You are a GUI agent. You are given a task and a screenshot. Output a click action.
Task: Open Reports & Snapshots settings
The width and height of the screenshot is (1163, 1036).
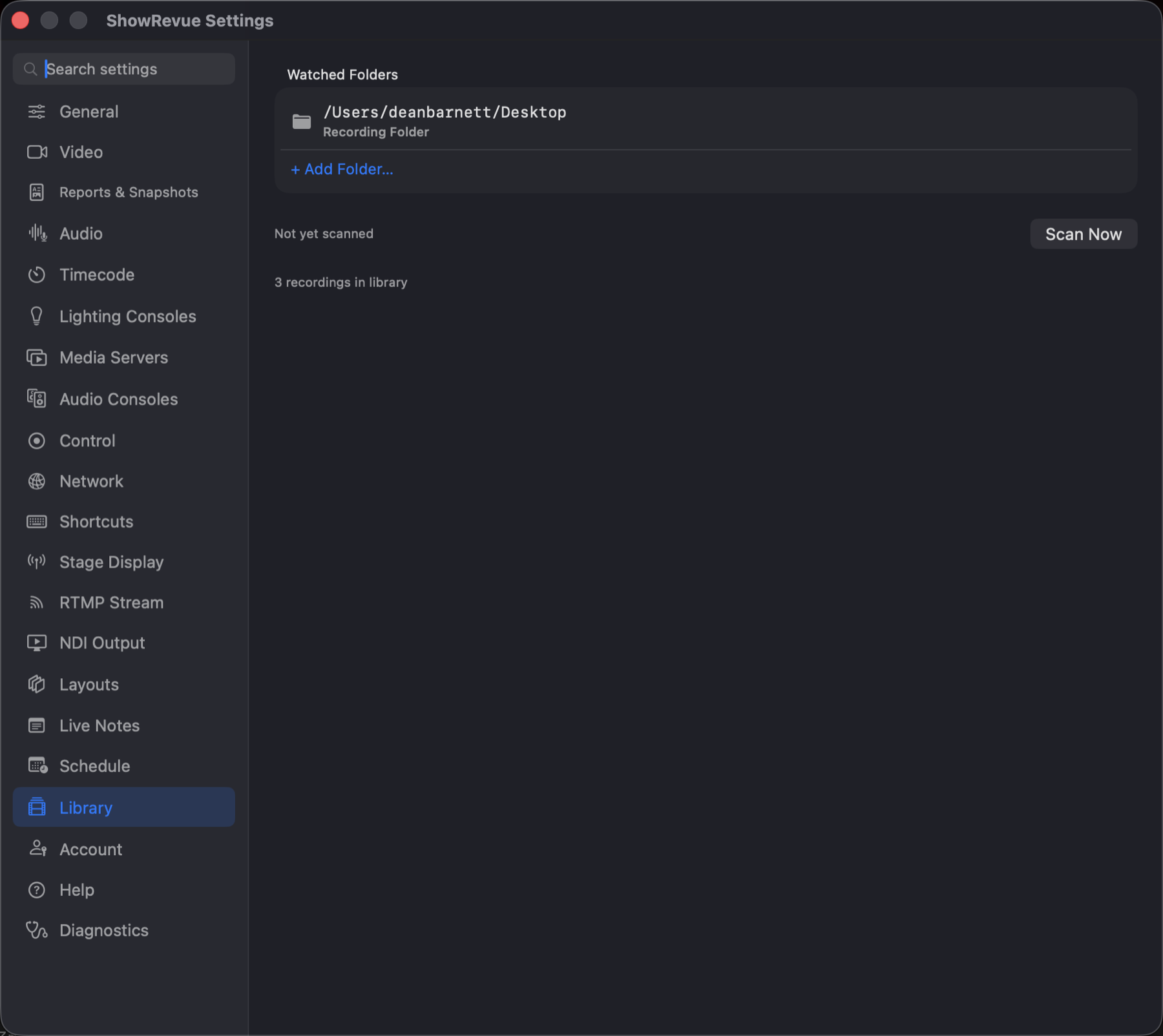point(123,192)
